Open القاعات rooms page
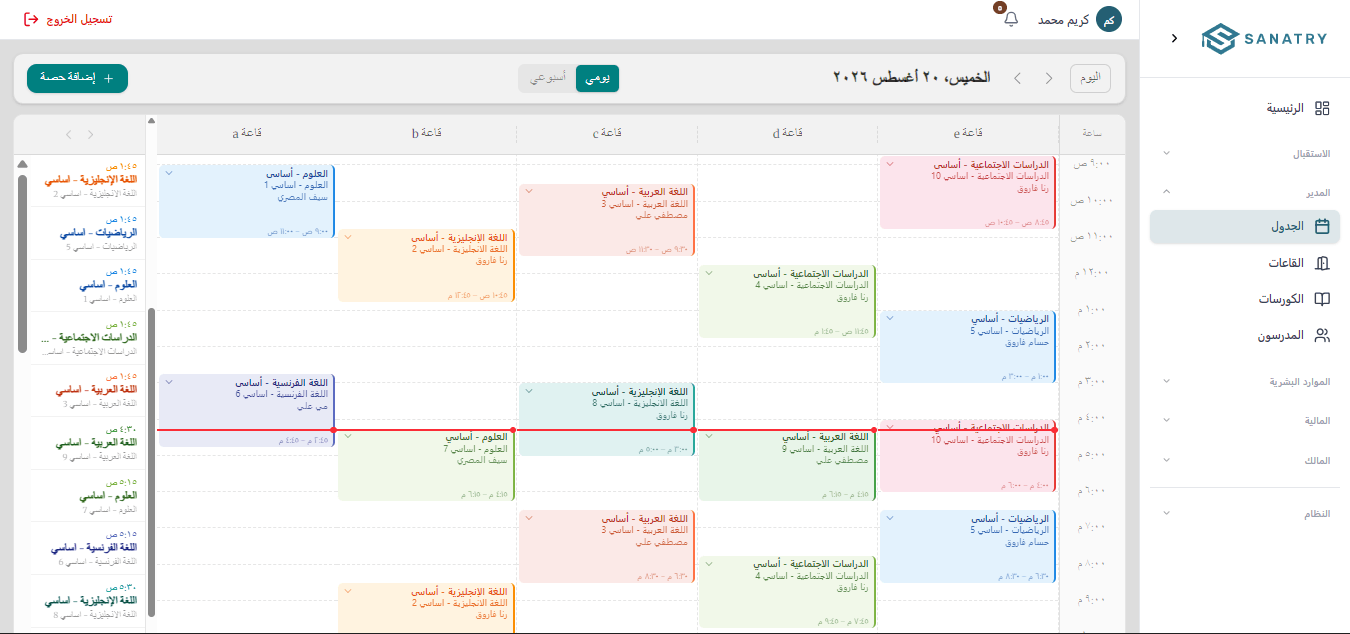Image resolution: width=1350 pixels, height=634 pixels. click(x=1245, y=263)
